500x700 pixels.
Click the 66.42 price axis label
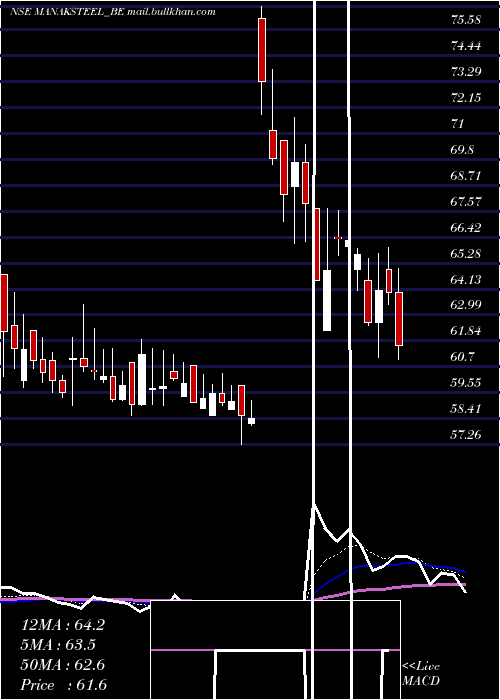[466, 227]
